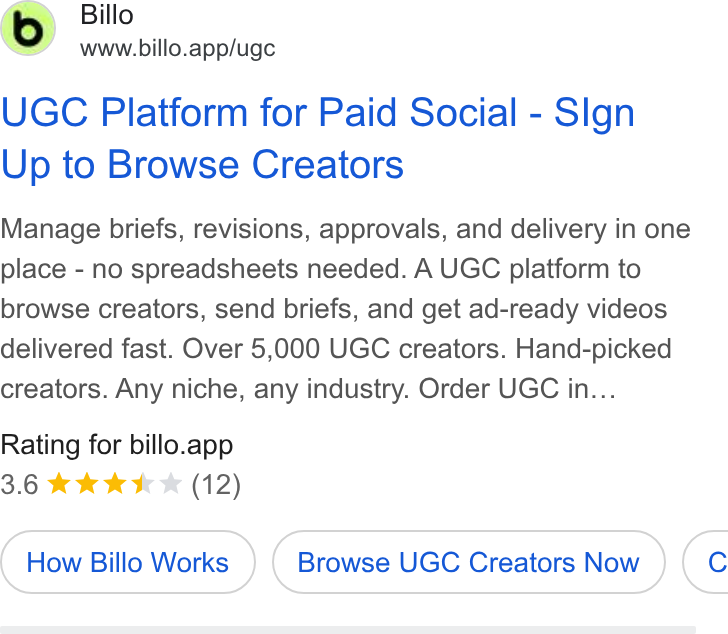Click the 3.6 rating score
728x634 pixels.
[20, 485]
